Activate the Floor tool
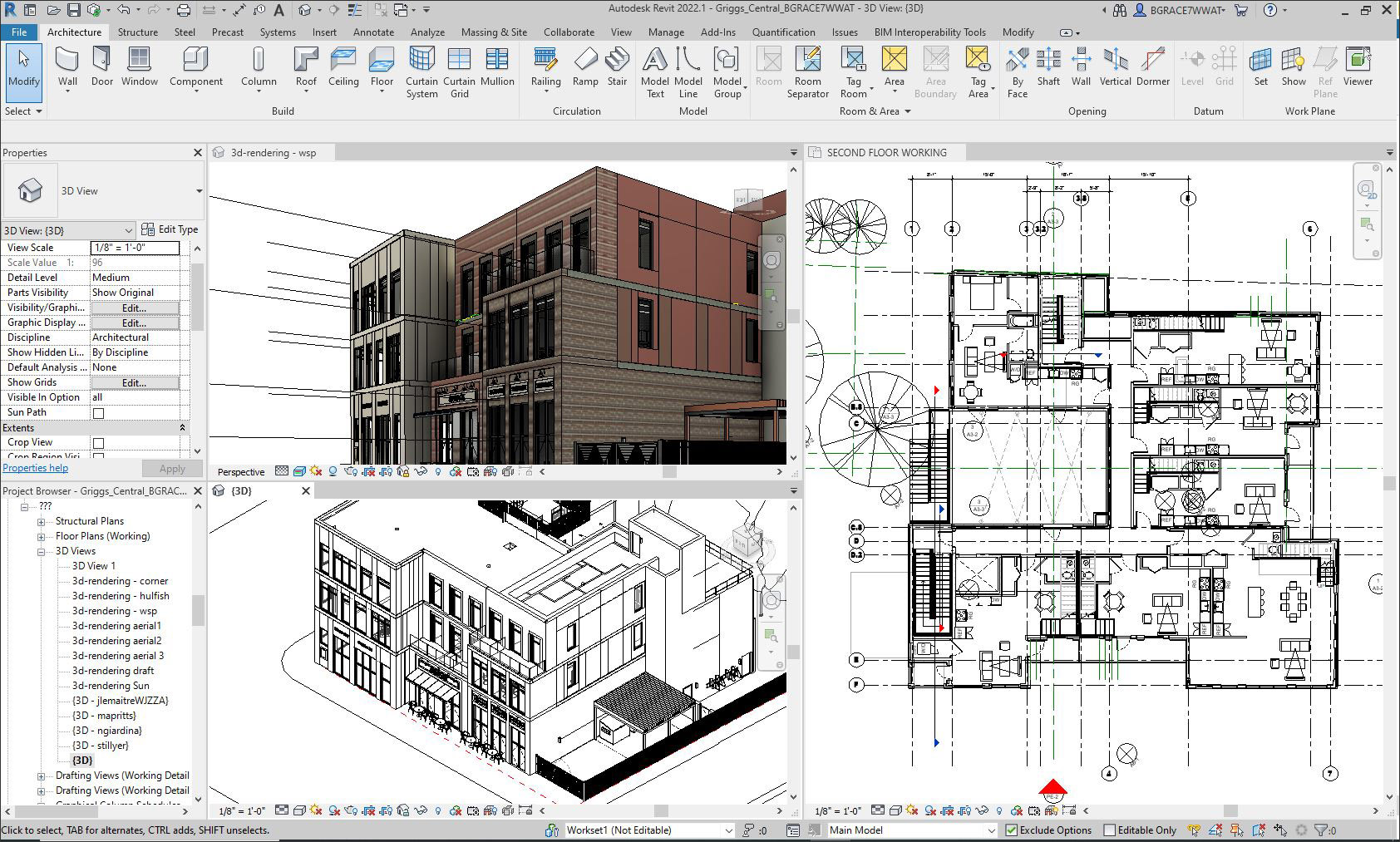The height and width of the screenshot is (842, 1400). coord(382,66)
